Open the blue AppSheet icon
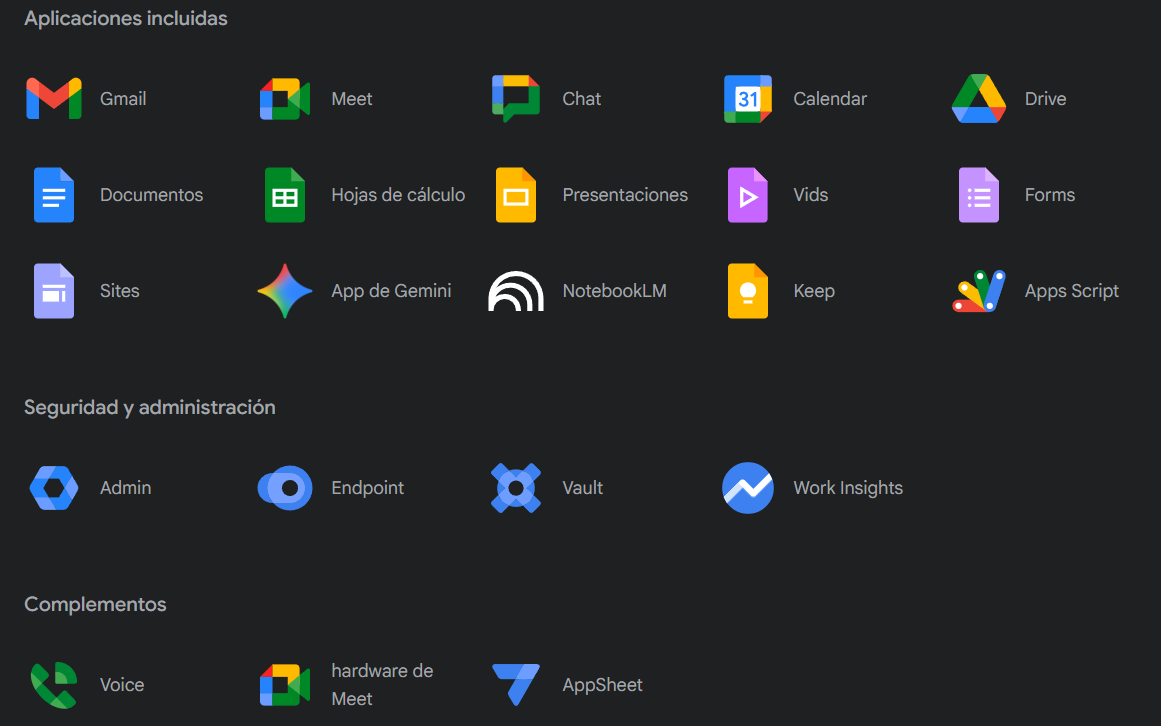Image resolution: width=1161 pixels, height=726 pixels. click(x=515, y=685)
